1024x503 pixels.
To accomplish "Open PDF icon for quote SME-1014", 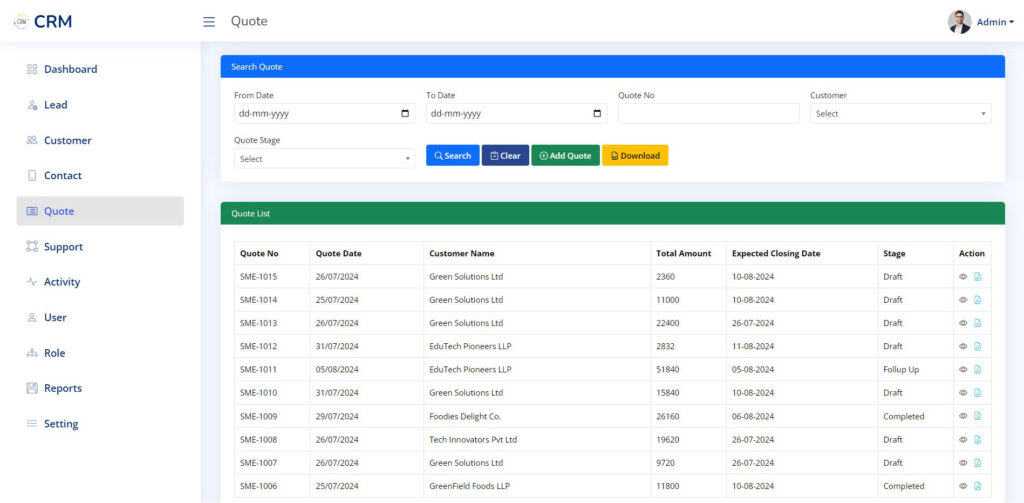I will pyautogui.click(x=978, y=300).
